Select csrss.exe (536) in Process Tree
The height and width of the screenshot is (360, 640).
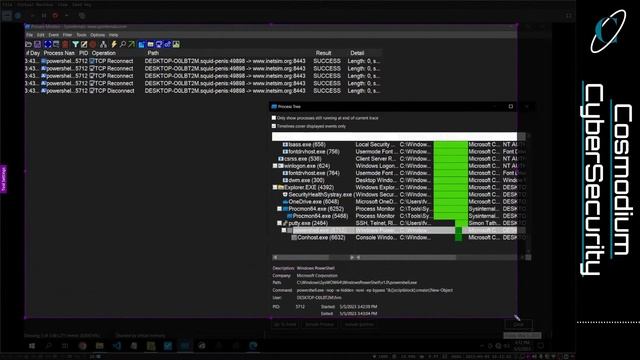(x=302, y=159)
